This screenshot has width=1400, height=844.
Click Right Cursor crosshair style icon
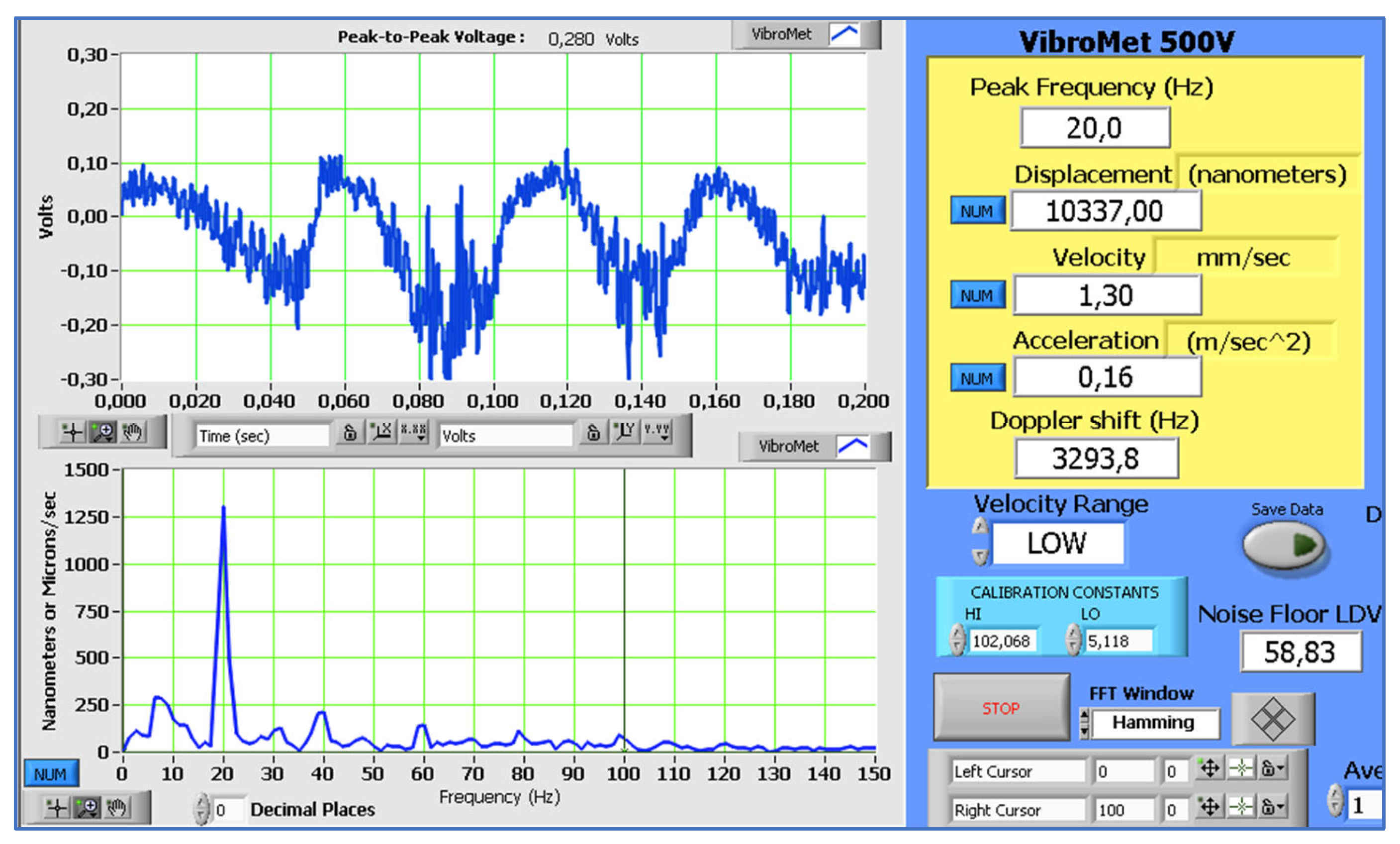[1241, 807]
